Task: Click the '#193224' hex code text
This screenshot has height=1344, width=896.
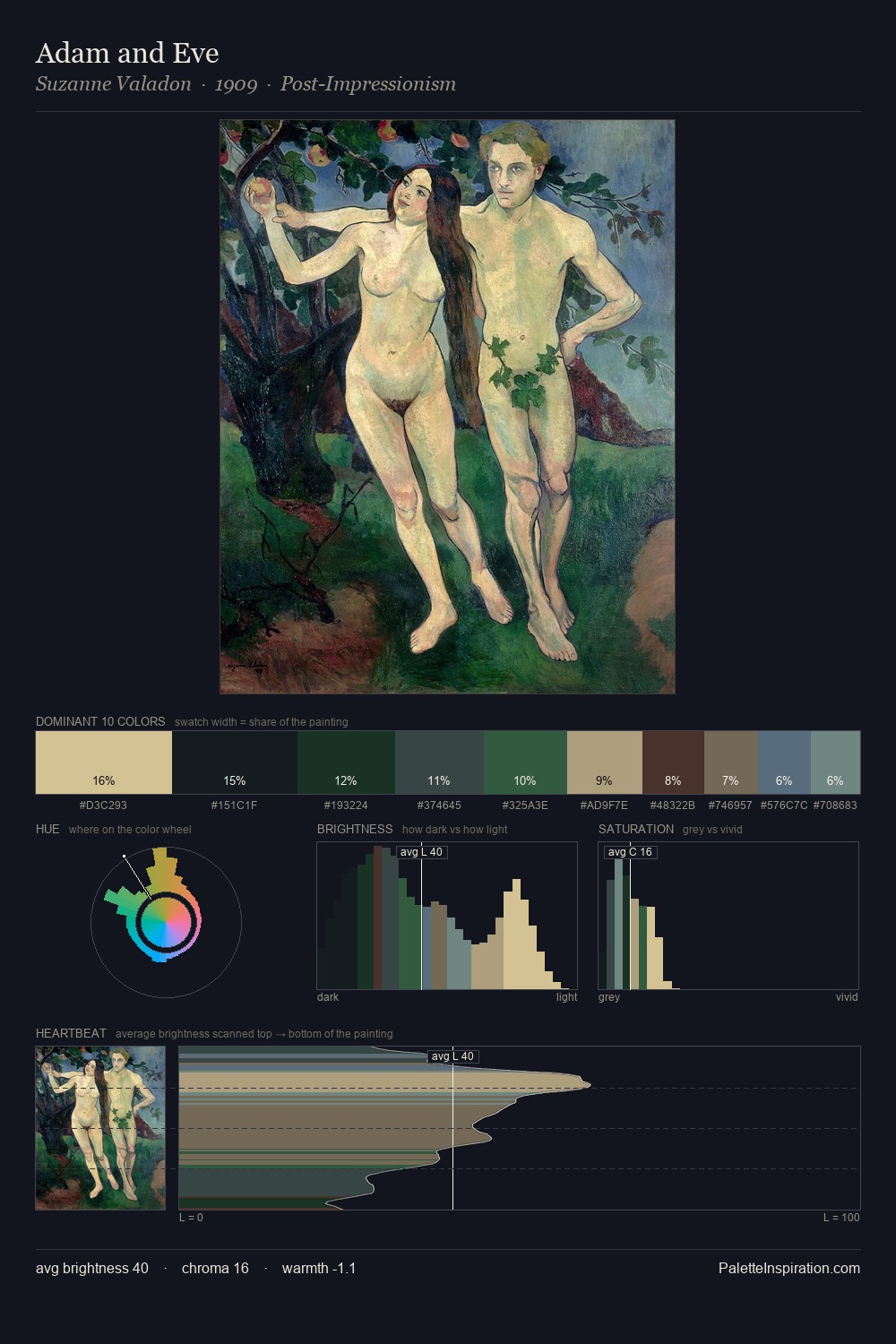Action: (345, 806)
